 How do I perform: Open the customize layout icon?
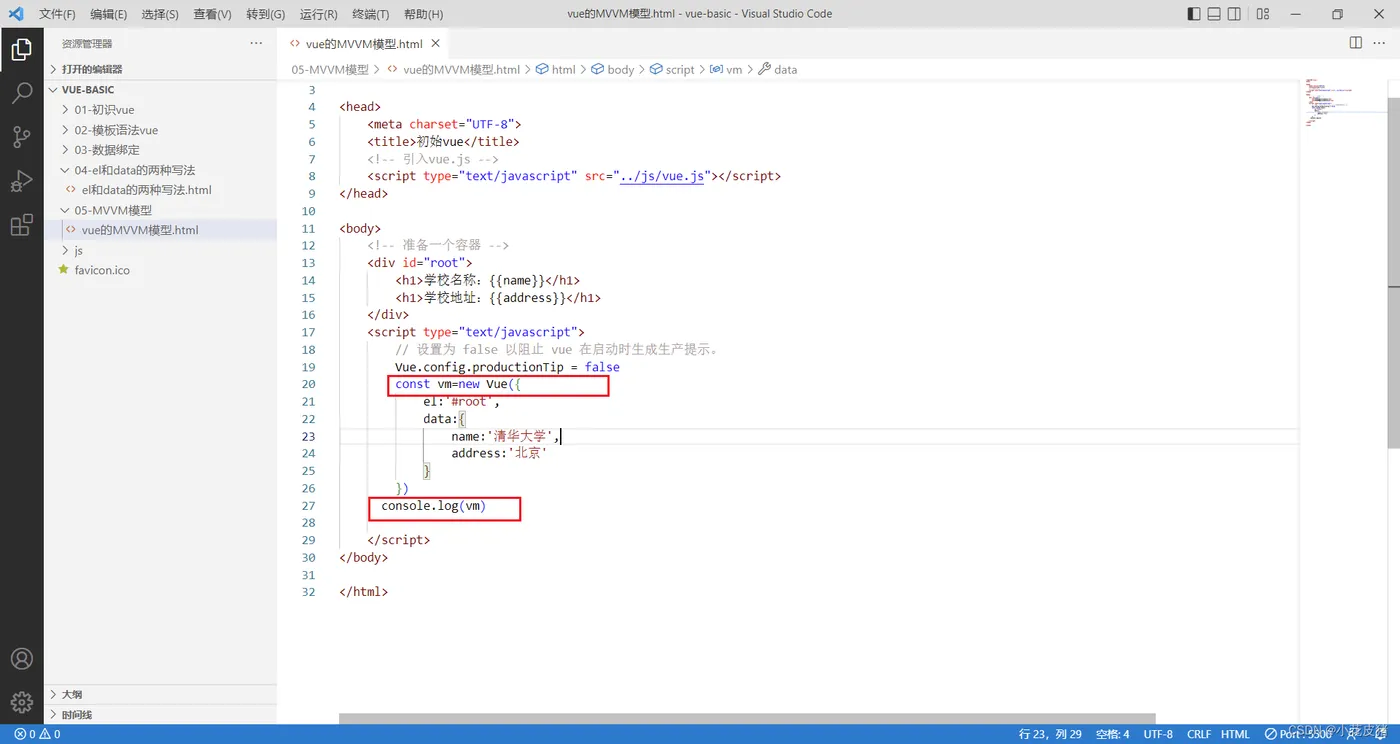[1263, 14]
